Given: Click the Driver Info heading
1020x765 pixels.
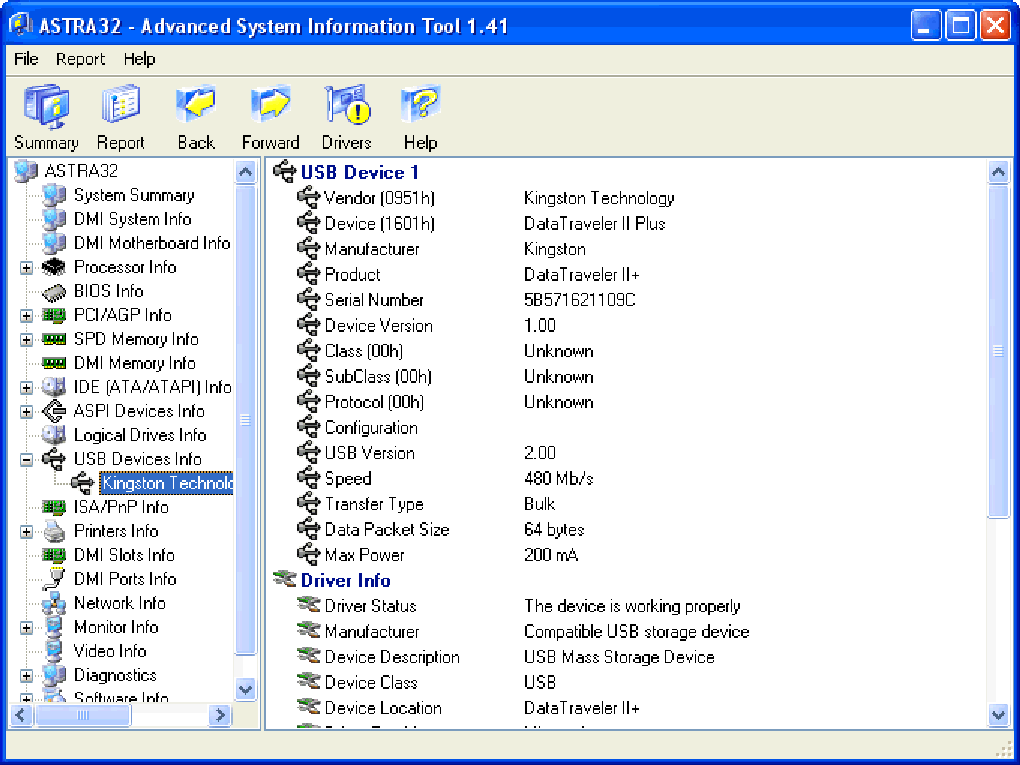Looking at the screenshot, I should [x=345, y=580].
